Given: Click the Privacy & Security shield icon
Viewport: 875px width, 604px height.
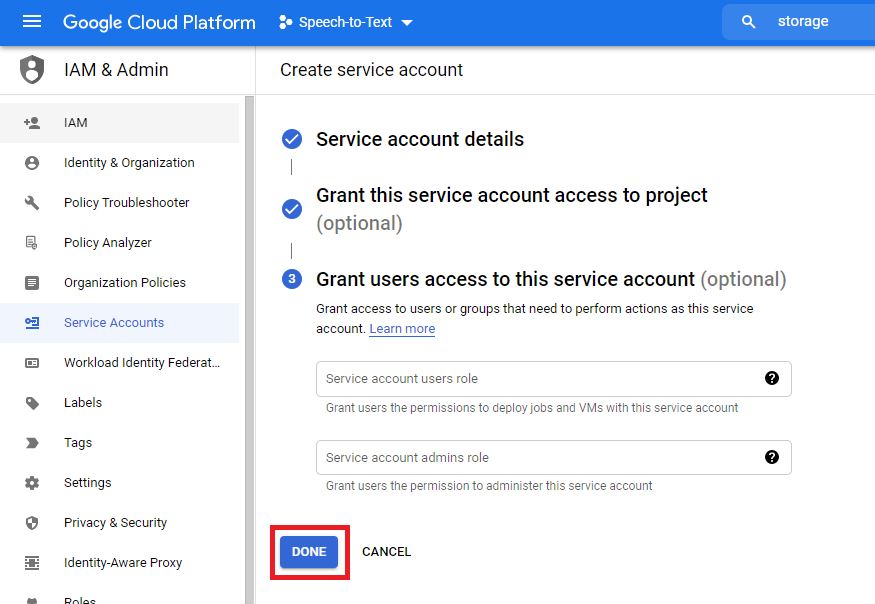Looking at the screenshot, I should pos(32,523).
